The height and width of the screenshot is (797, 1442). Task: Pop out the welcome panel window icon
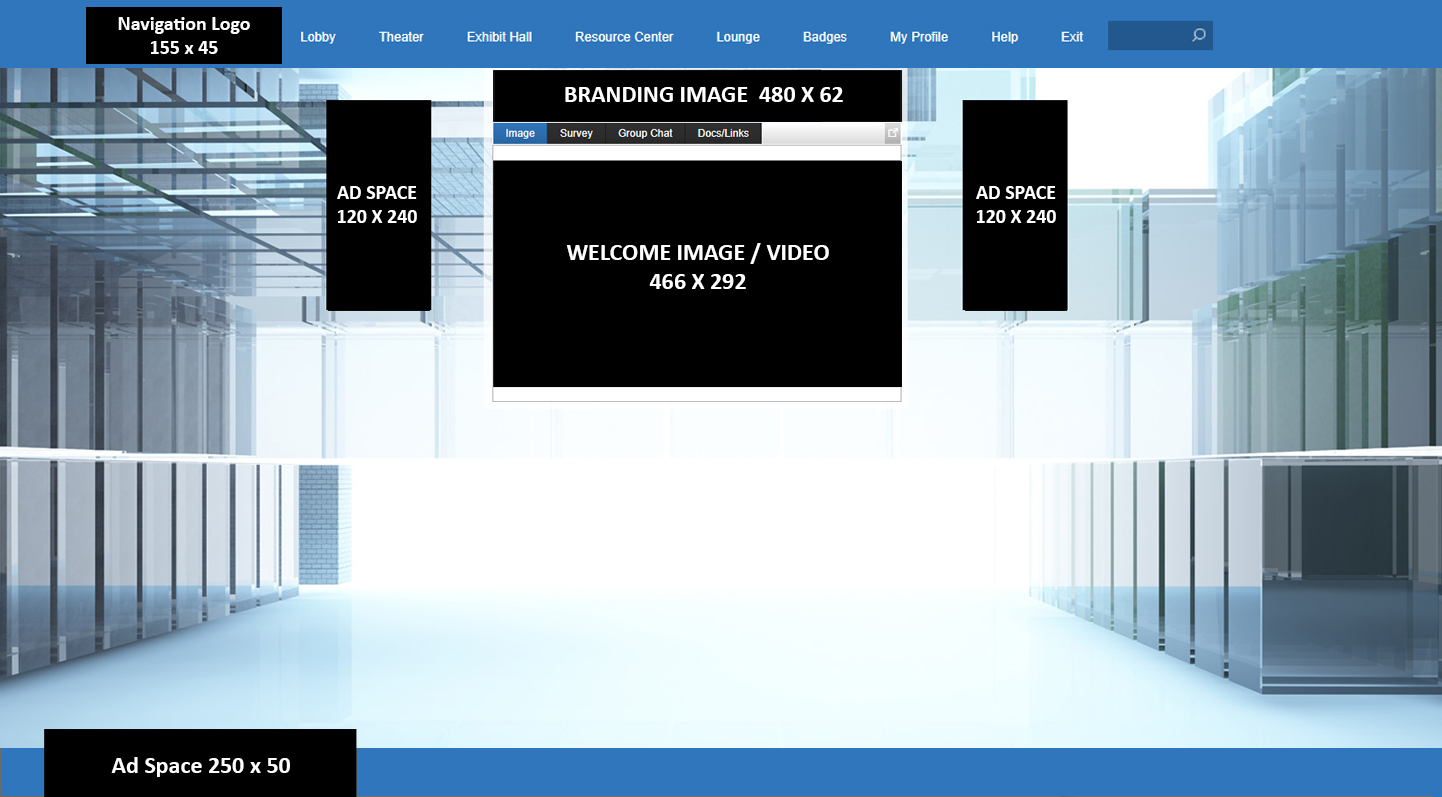(x=893, y=133)
